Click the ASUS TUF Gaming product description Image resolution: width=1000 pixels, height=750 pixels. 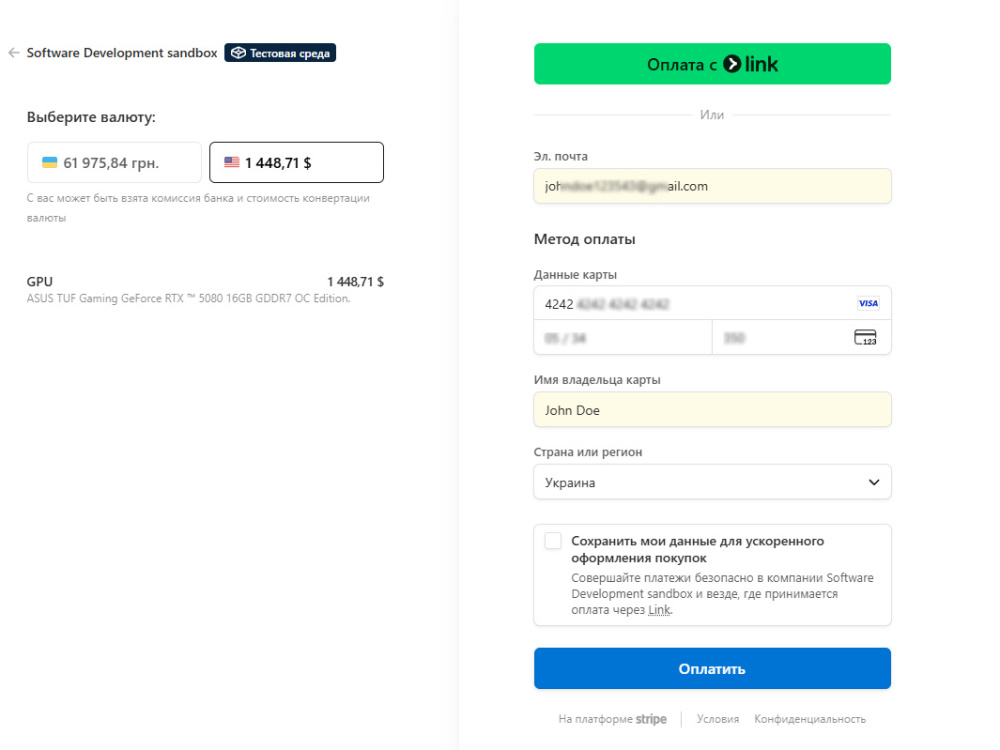188,298
